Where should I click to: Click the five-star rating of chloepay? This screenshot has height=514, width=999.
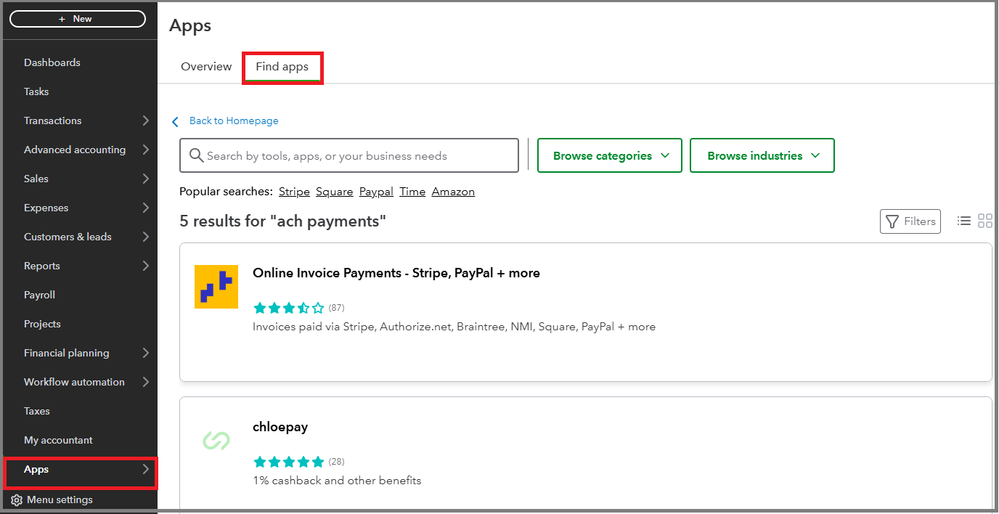point(289,462)
